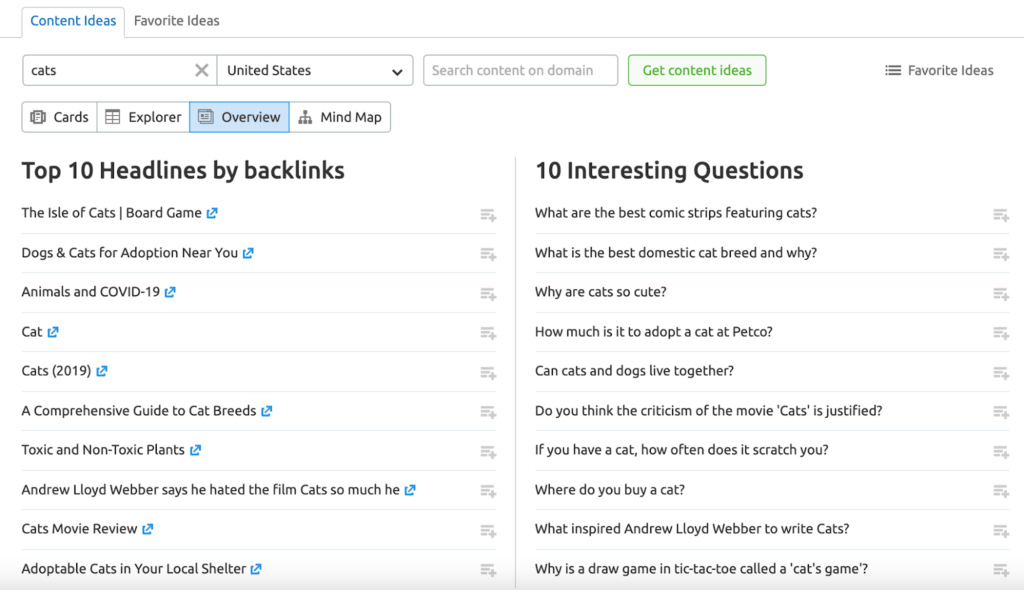Switch to Cards view
Screen dimensions: 1024x590
[60, 117]
